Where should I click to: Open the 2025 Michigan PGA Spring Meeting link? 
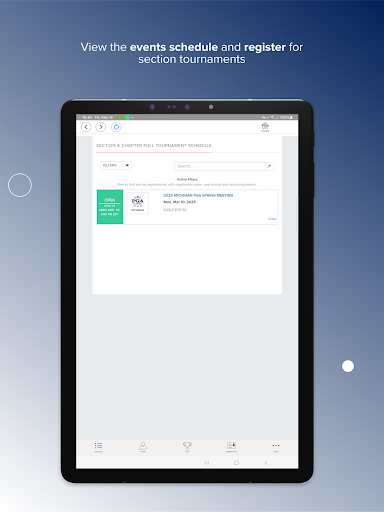coord(198,195)
